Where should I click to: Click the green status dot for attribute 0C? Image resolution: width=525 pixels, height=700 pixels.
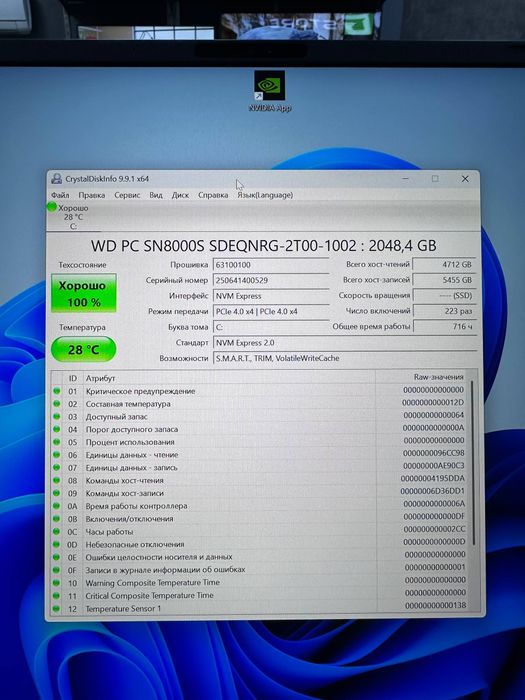pos(56,531)
